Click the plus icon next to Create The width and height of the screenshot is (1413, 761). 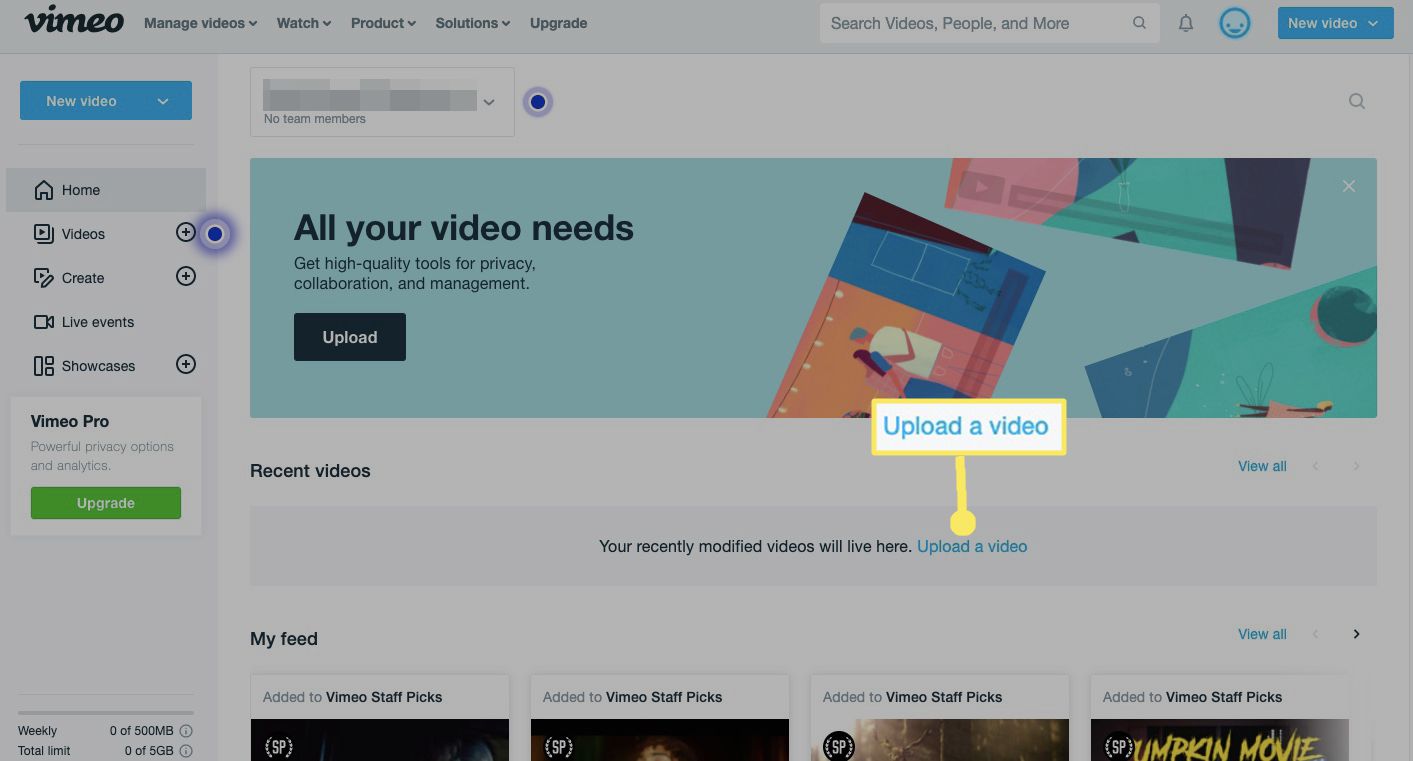pos(186,276)
